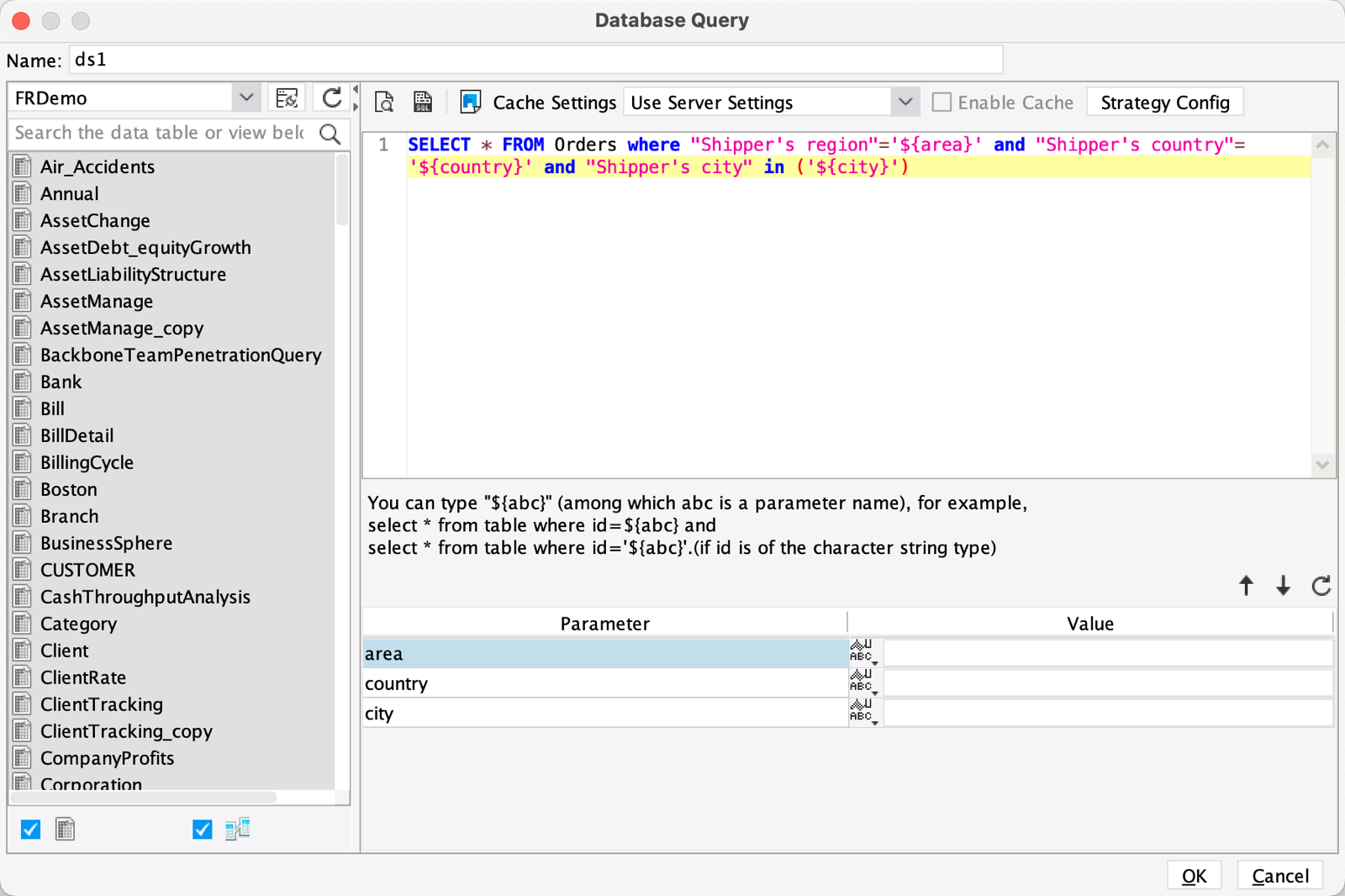Refresh the parameter list with the circular arrow icon

coord(1321,586)
